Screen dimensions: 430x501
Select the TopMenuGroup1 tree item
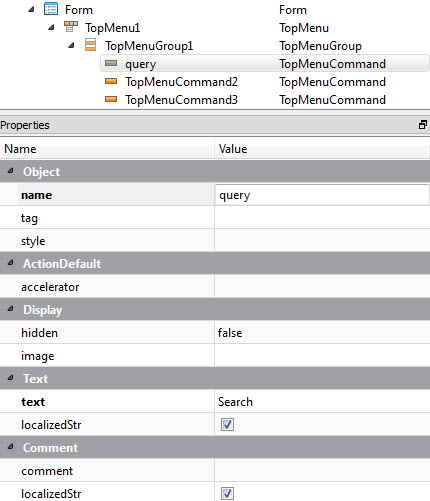(149, 46)
